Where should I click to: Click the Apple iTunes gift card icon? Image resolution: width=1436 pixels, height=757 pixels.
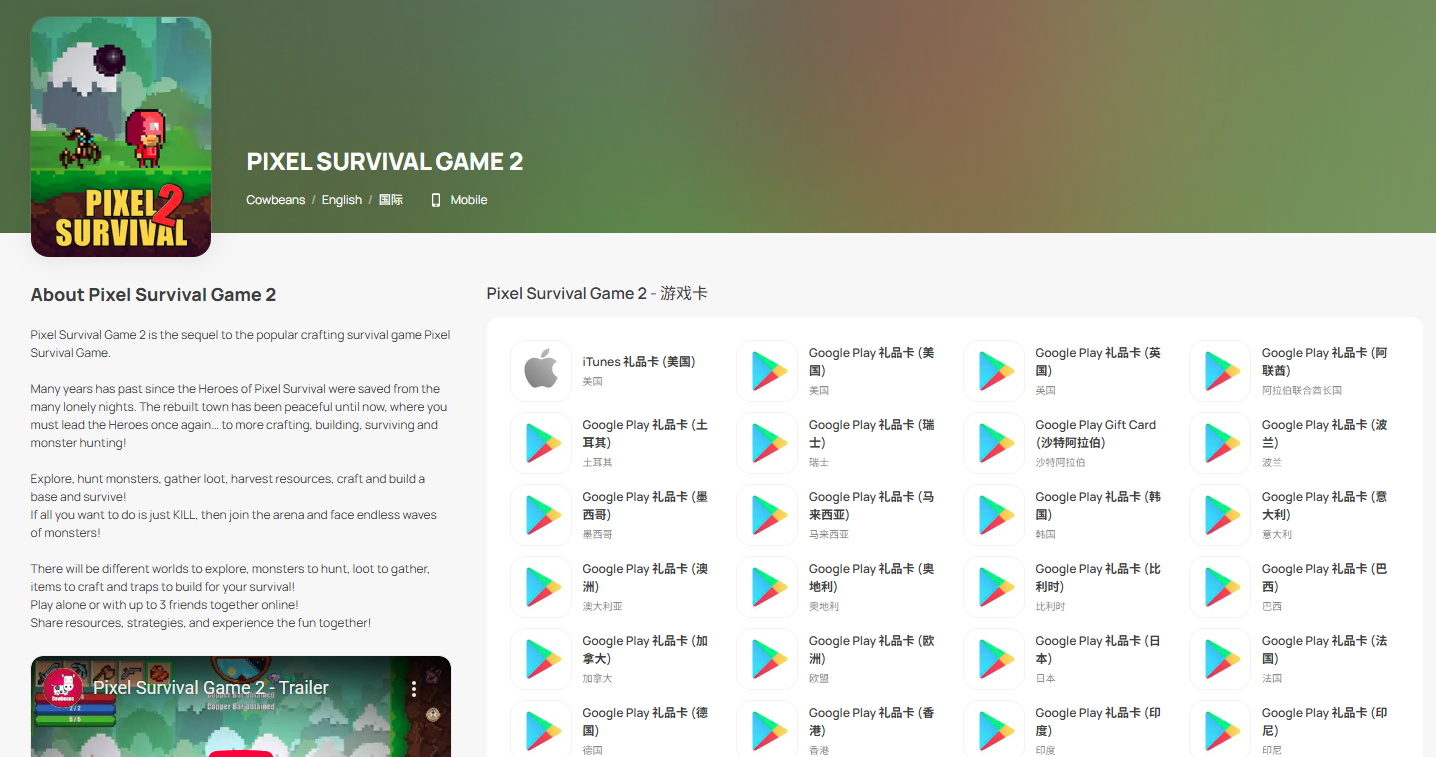[x=541, y=370]
